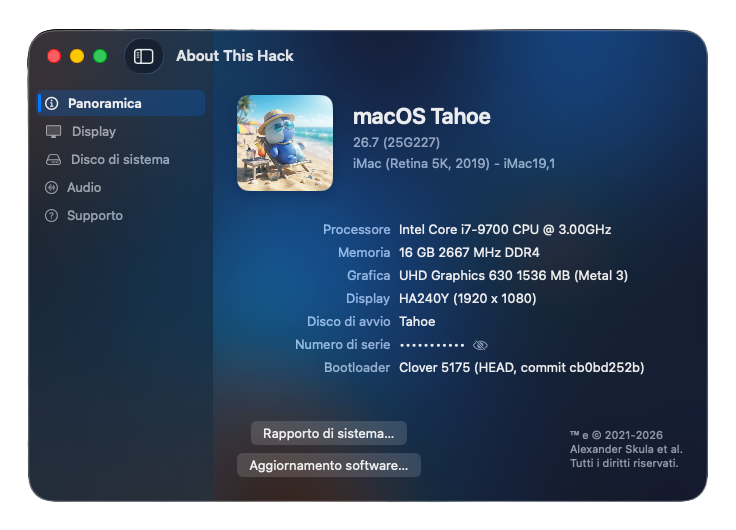Click the Display label in the spec list

[x=368, y=299]
